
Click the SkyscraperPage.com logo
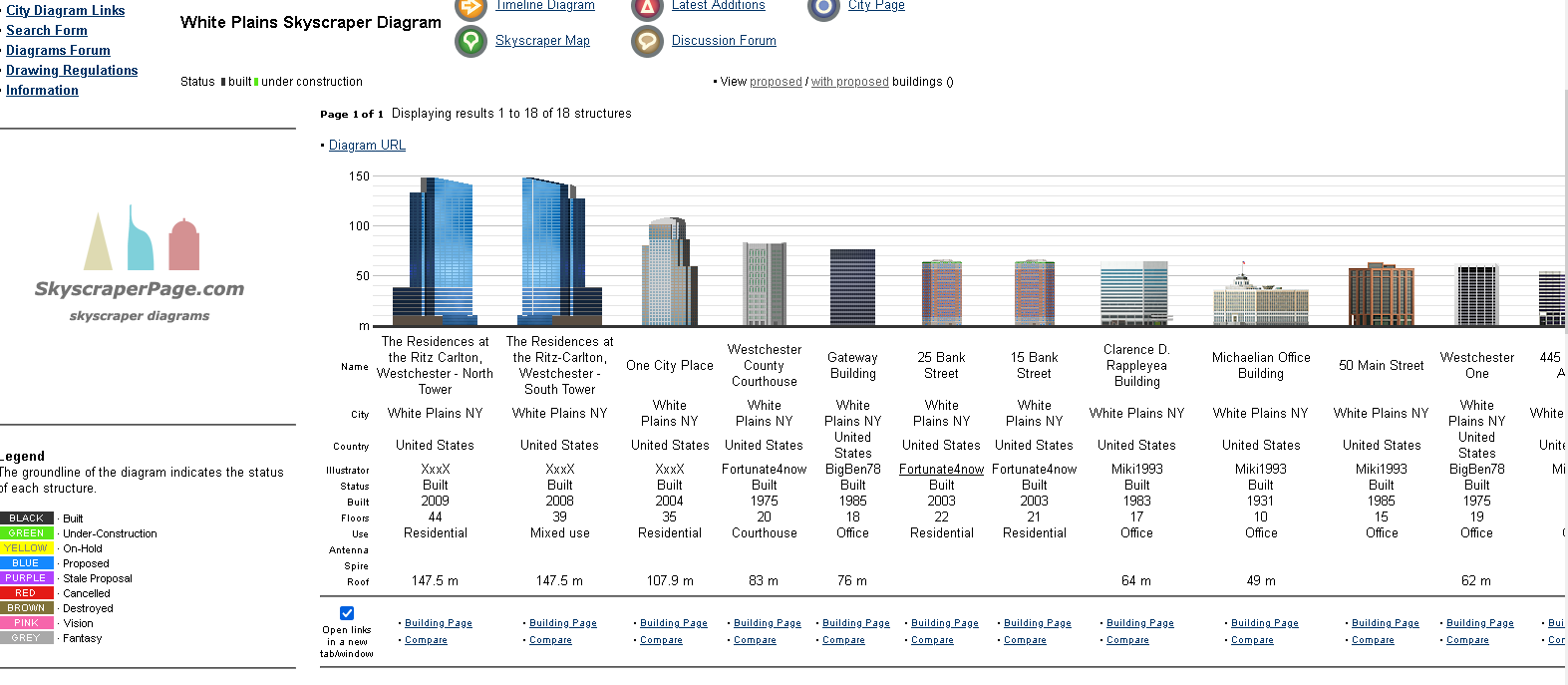(x=140, y=264)
